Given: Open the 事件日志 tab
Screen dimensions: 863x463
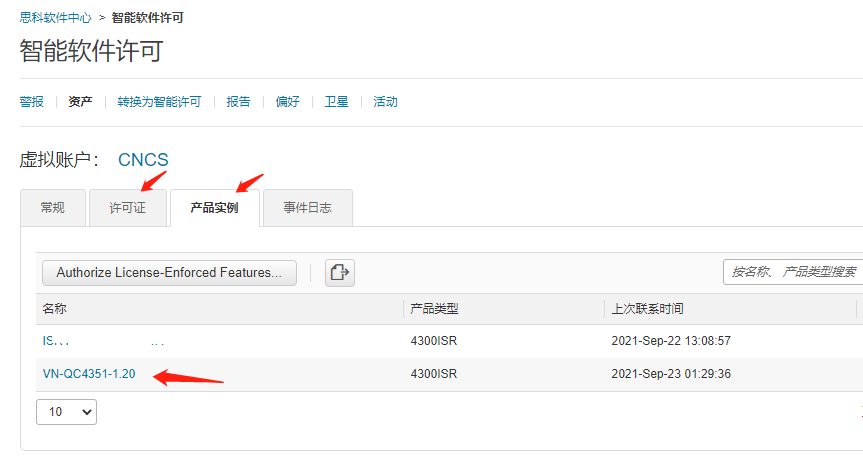Looking at the screenshot, I should 307,208.
